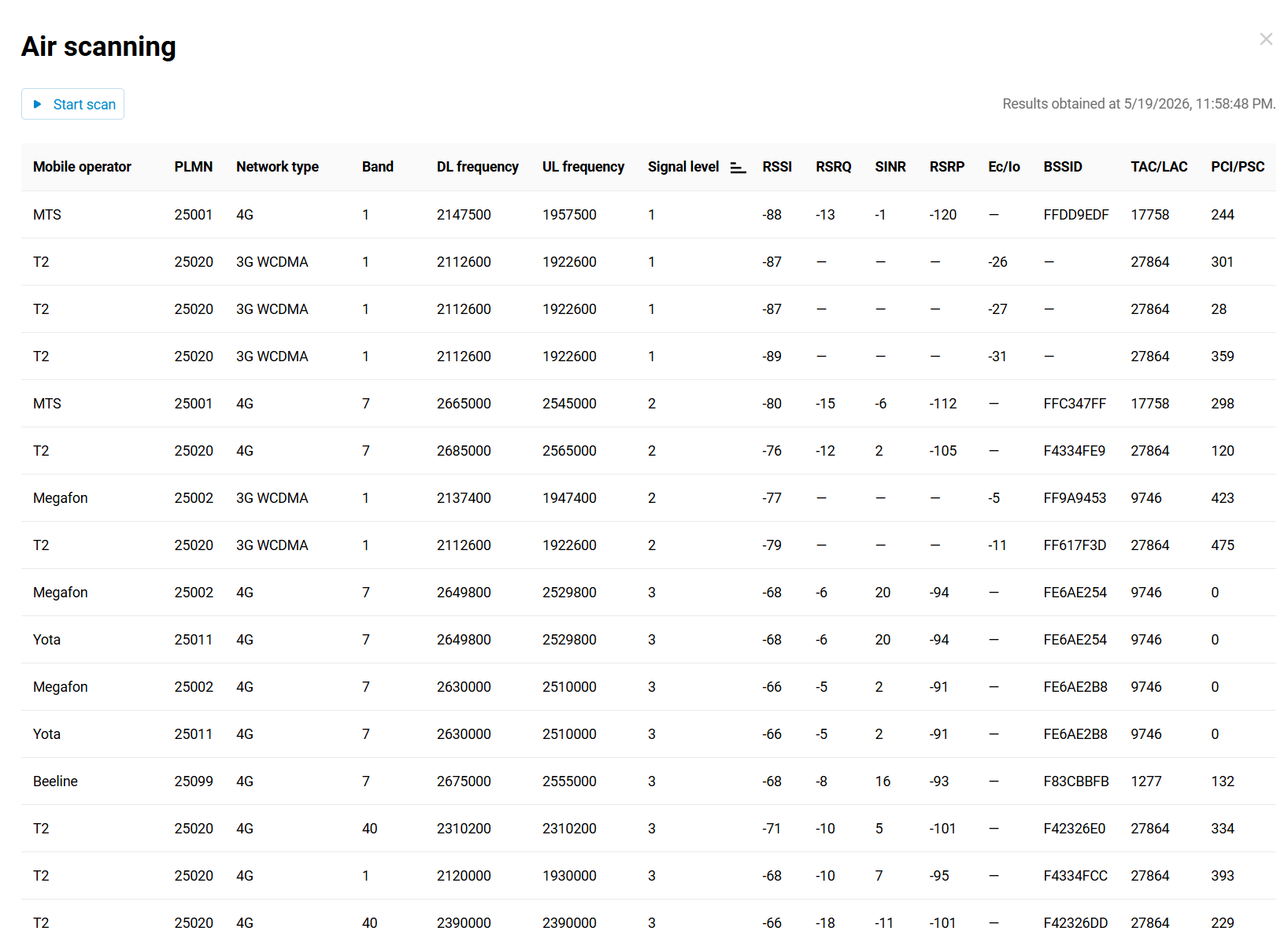
Task: Click the Results obtained timestamp text
Action: click(x=1139, y=104)
